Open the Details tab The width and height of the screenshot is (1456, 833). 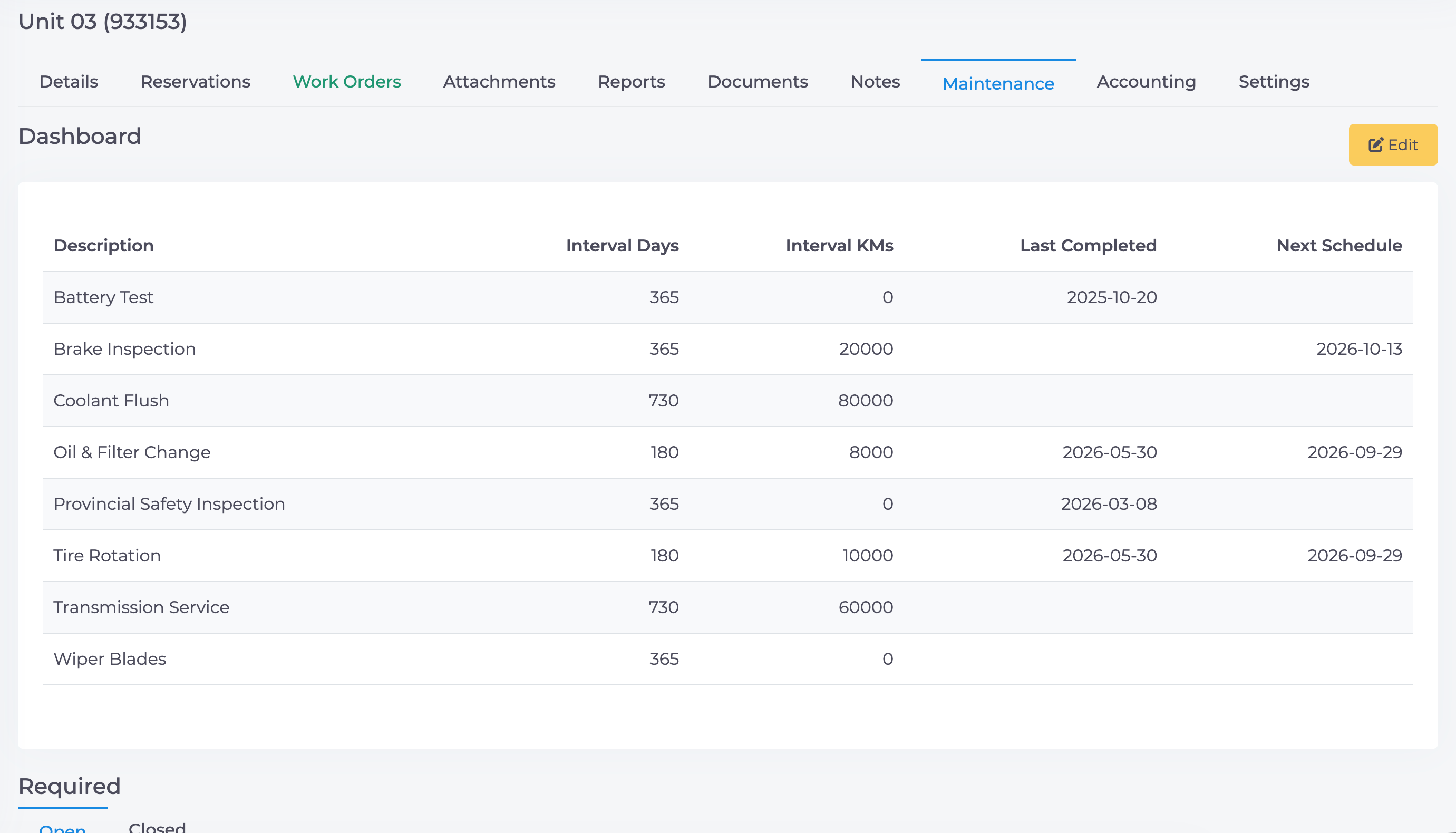pyautogui.click(x=69, y=82)
